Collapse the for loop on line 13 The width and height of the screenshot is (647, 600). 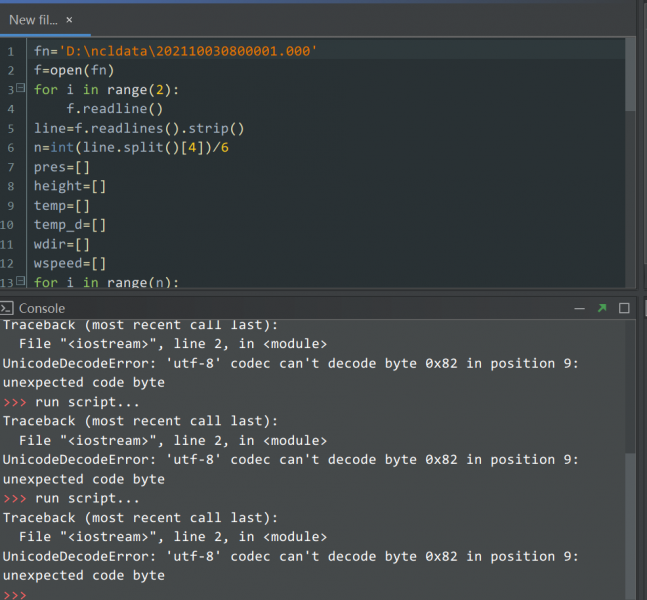point(21,282)
